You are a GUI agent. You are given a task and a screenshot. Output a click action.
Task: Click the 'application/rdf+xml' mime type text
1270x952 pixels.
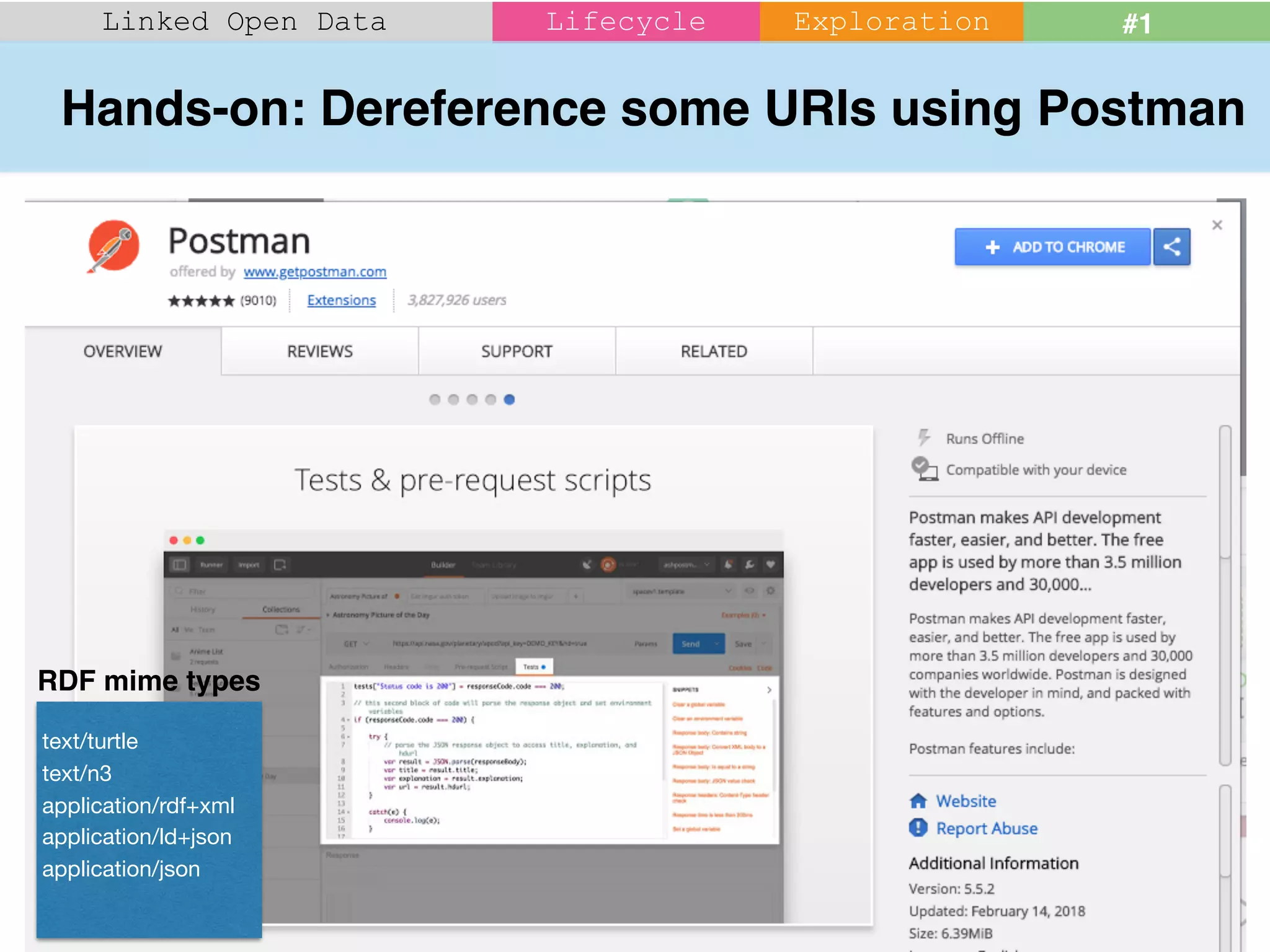coord(138,806)
